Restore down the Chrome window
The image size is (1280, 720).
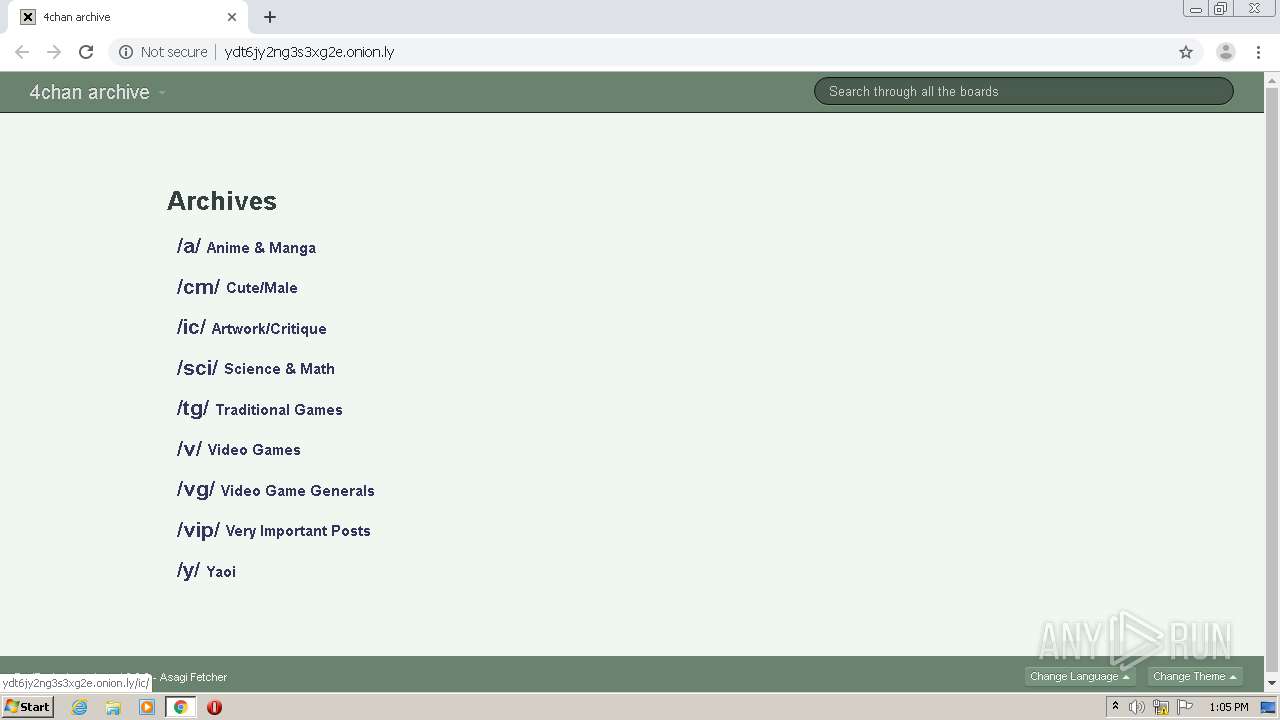1221,8
